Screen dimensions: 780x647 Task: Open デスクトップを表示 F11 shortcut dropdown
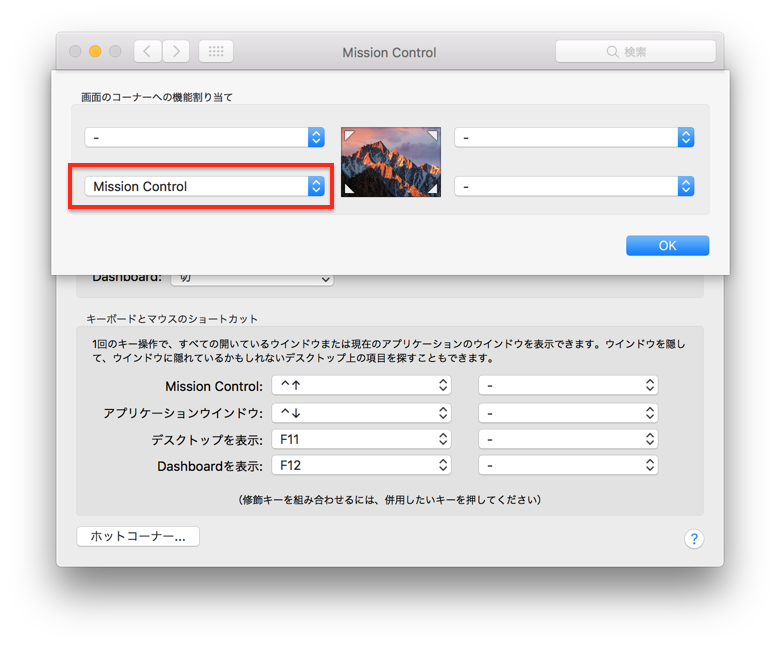click(361, 440)
